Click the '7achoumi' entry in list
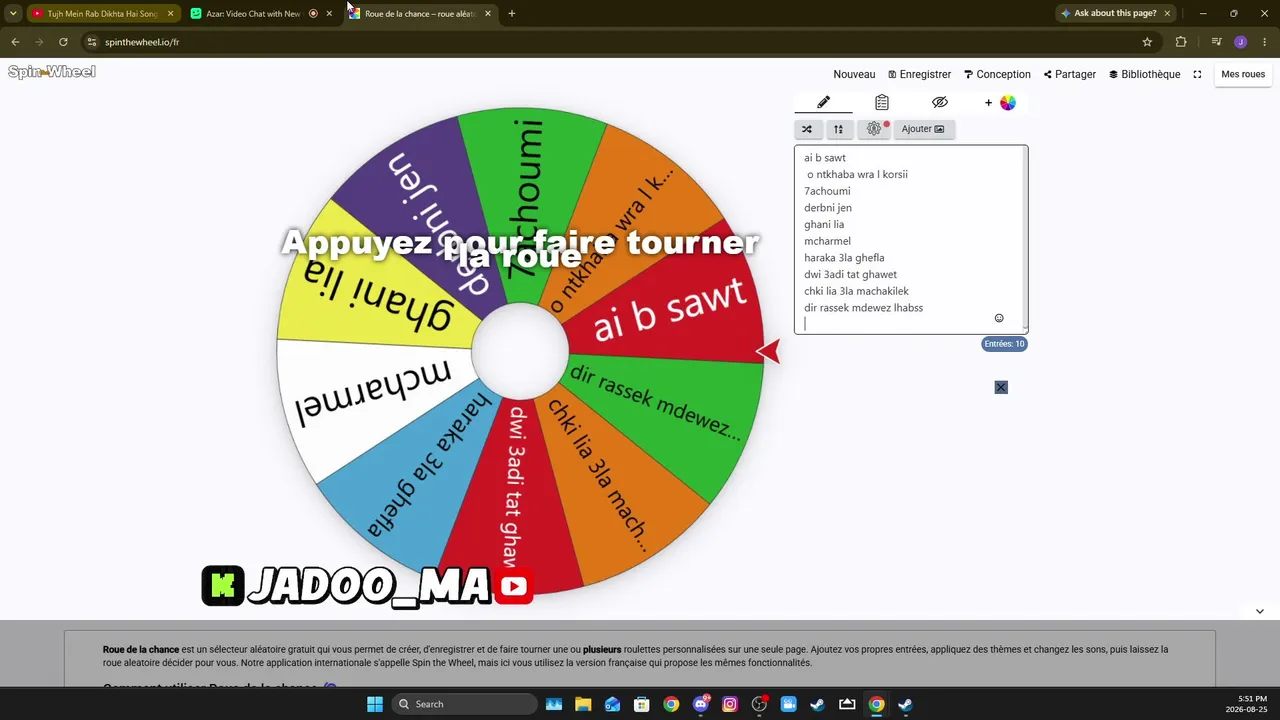The image size is (1280, 720). click(x=827, y=191)
